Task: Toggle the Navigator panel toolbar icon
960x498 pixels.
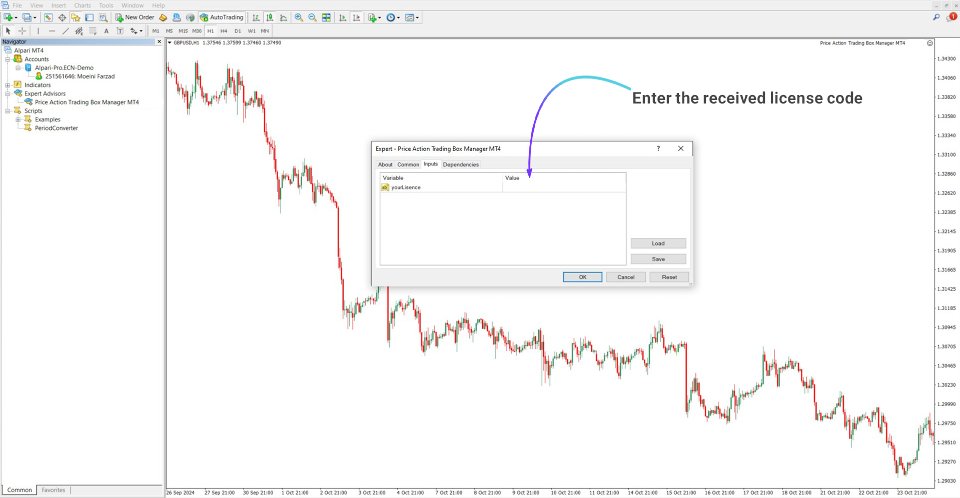Action: (x=75, y=18)
